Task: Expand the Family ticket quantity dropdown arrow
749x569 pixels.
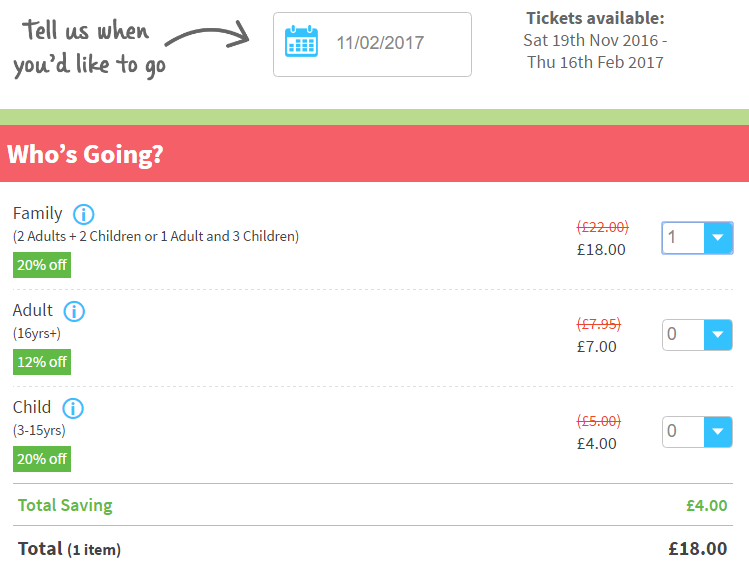Action: (718, 237)
